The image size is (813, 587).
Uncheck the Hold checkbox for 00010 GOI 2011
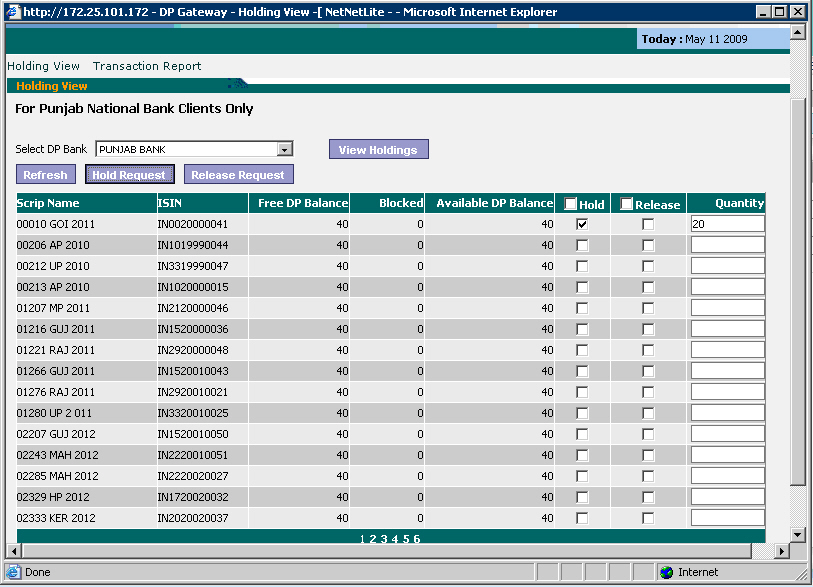pyautogui.click(x=582, y=224)
